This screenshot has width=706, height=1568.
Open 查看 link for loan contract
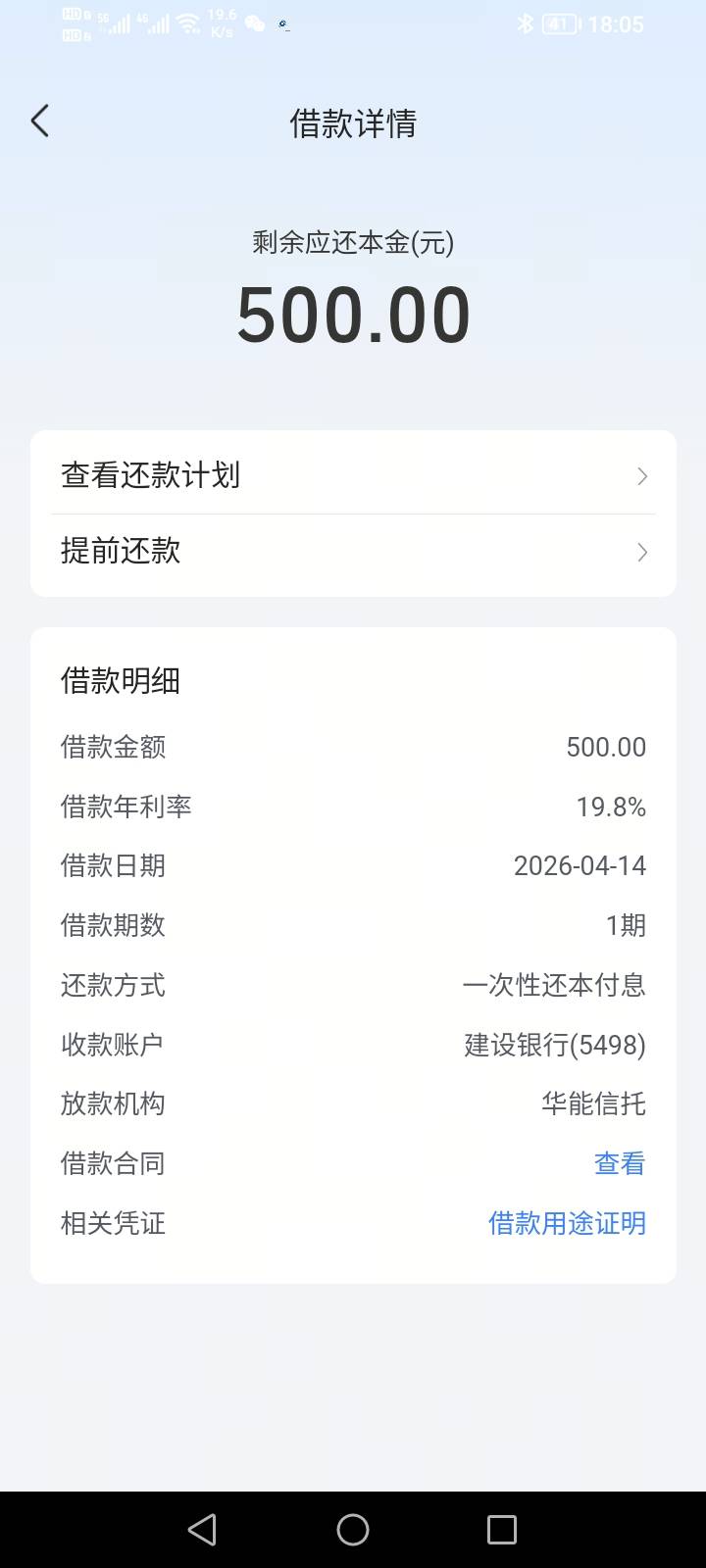620,1163
